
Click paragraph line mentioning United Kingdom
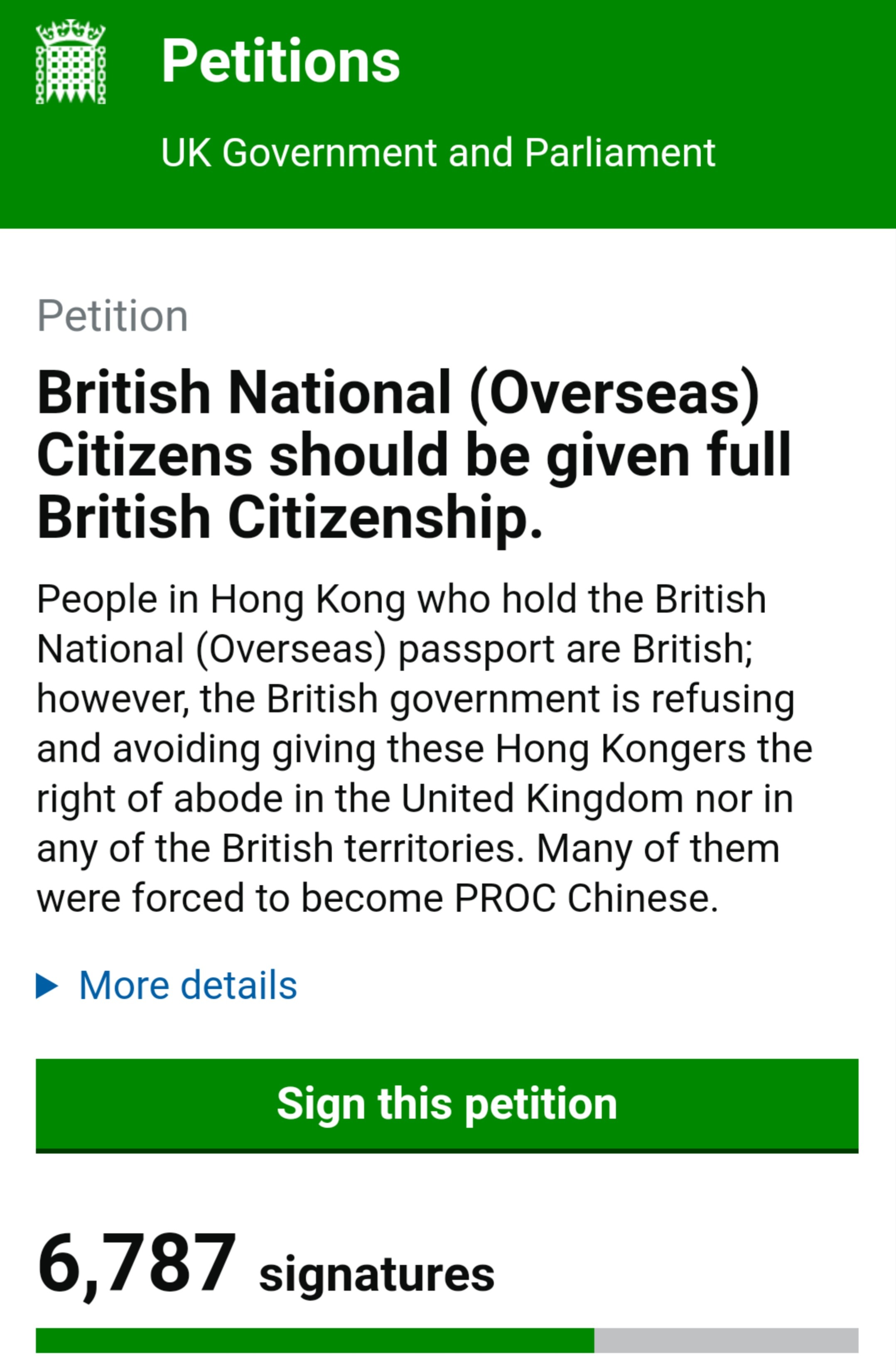pos(415,799)
